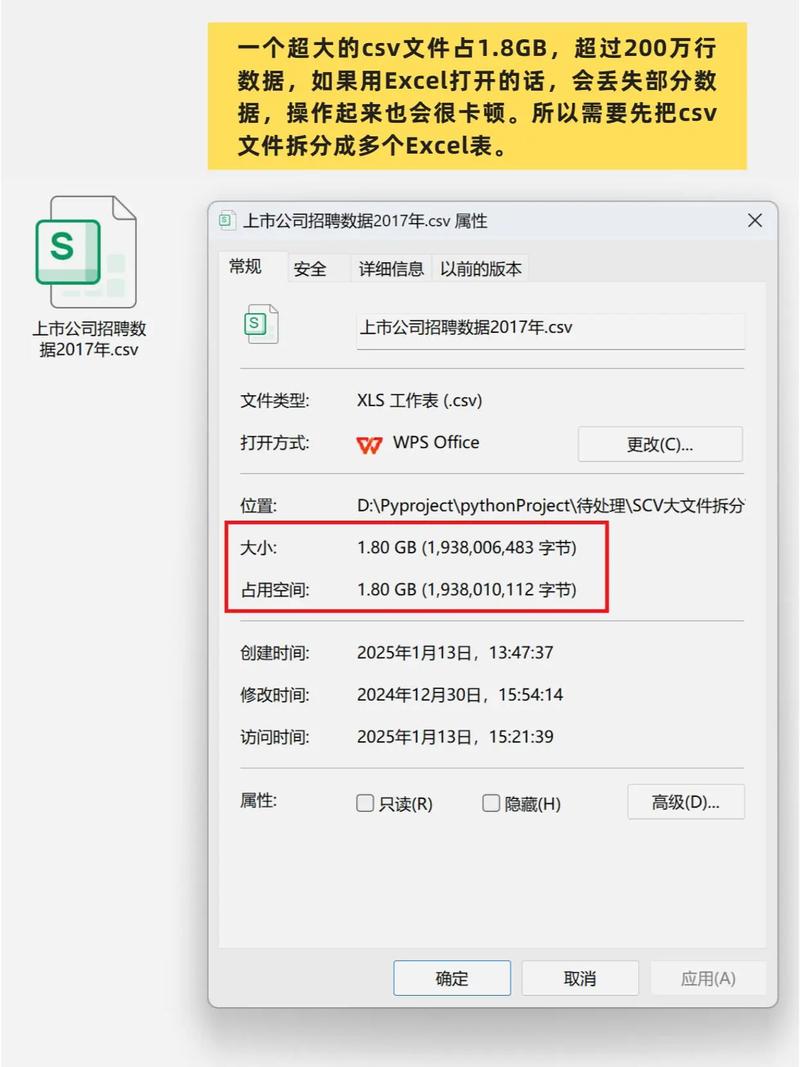Select the 常规 tab

(246, 268)
